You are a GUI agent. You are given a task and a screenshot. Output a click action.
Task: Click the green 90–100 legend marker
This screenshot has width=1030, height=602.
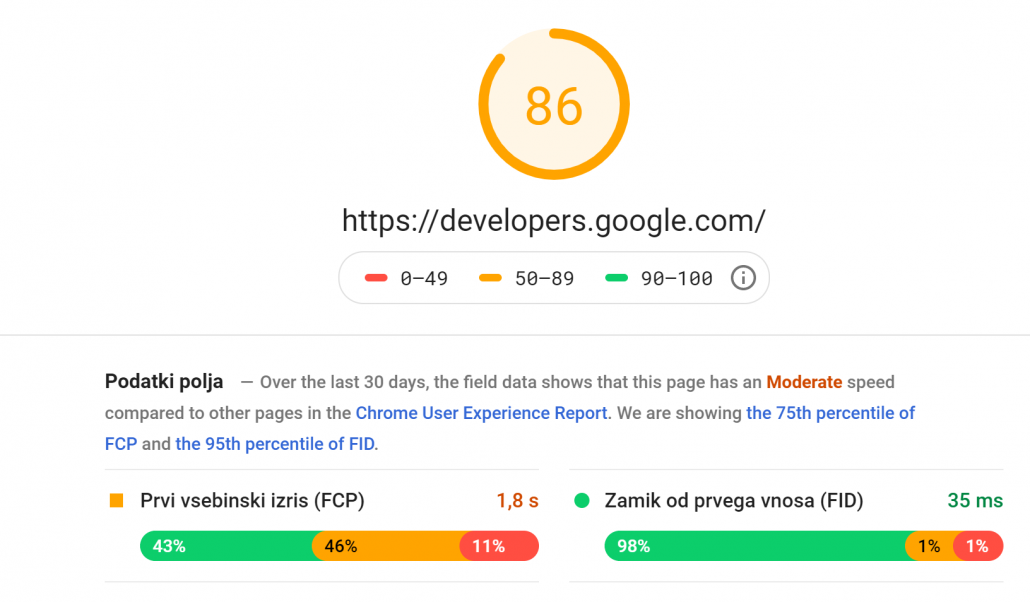616,279
